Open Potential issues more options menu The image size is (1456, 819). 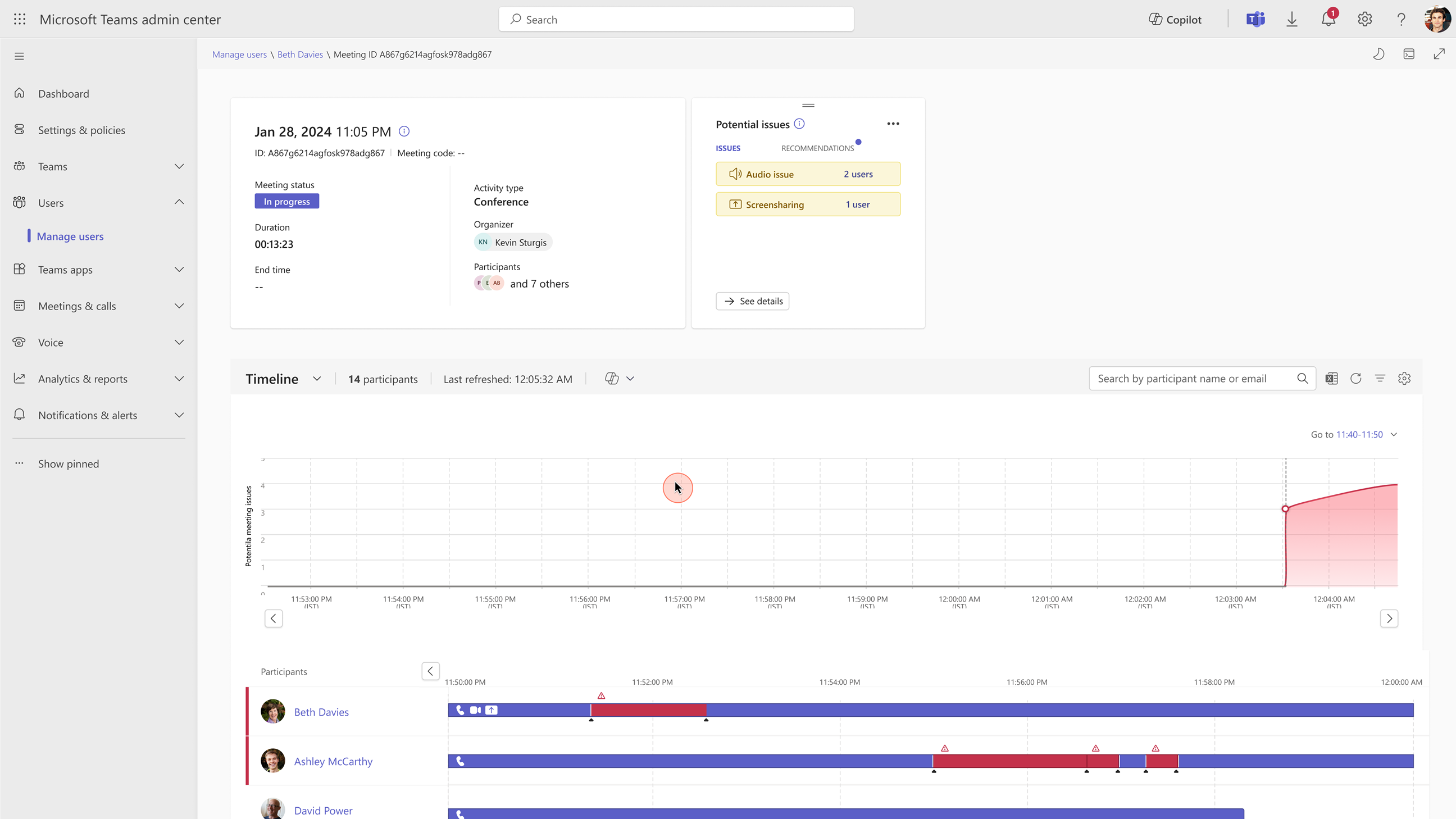[893, 124]
